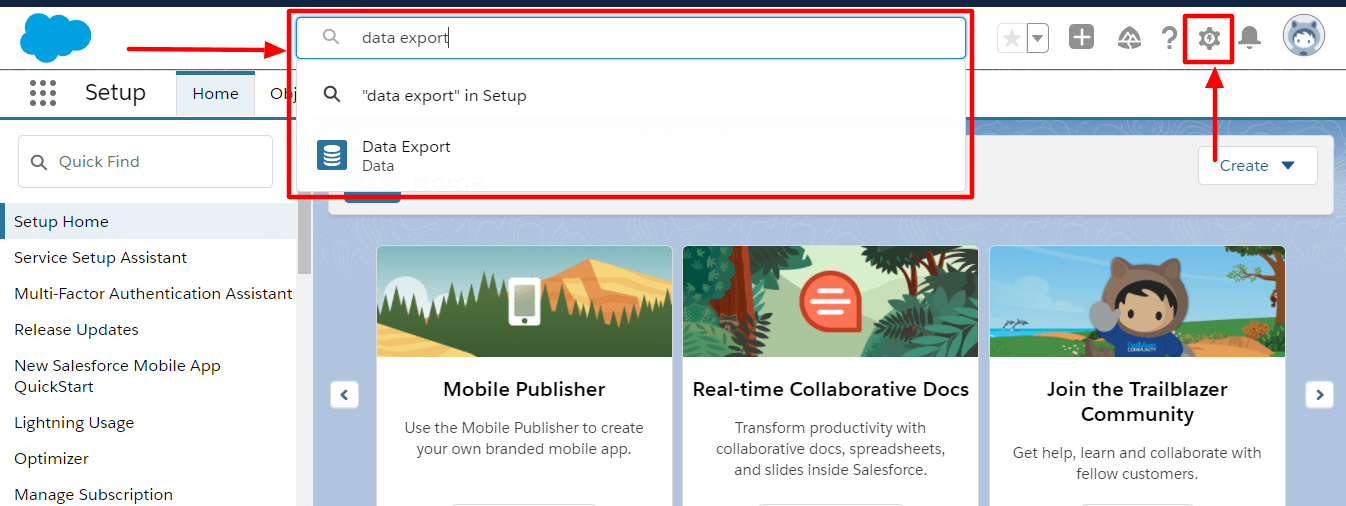The height and width of the screenshot is (506, 1346).
Task: Open Manage Subscription in sidebar
Action: [x=93, y=494]
